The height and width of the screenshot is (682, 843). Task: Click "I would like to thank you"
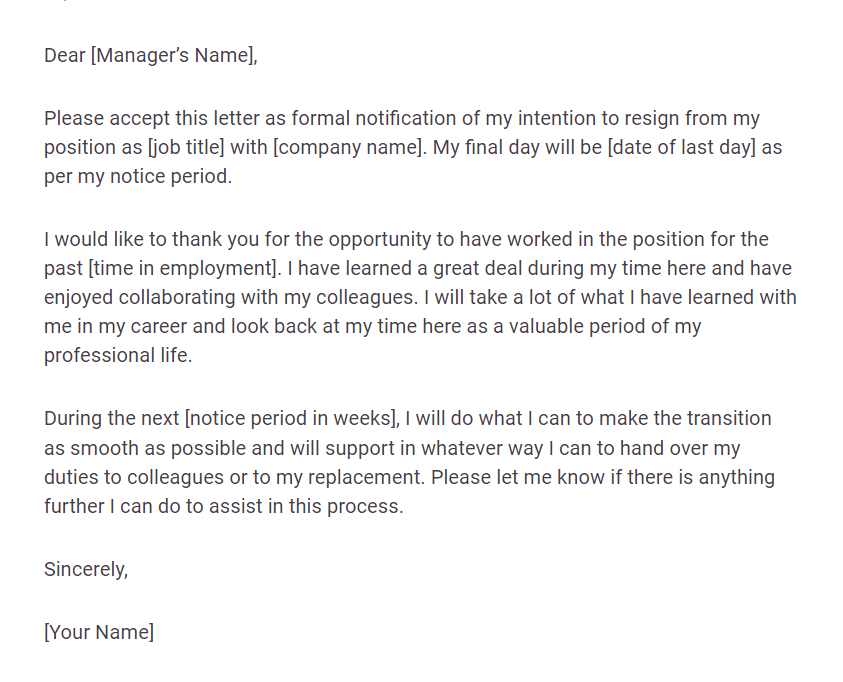156,239
